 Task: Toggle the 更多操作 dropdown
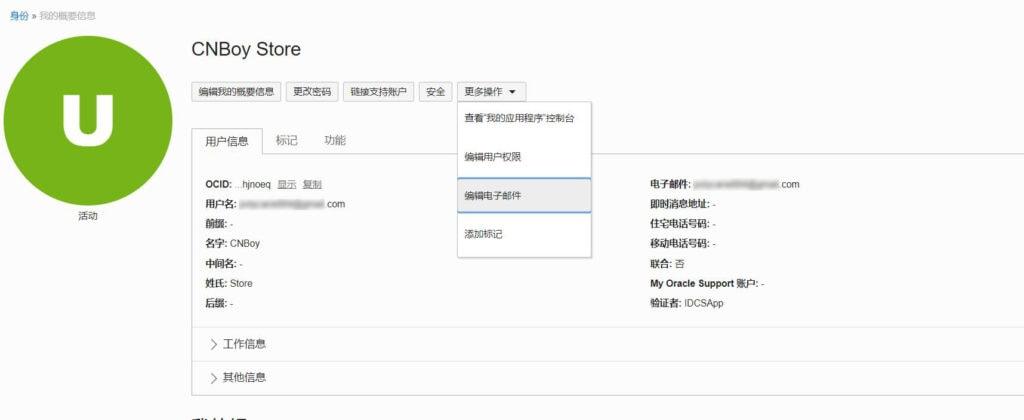(x=491, y=92)
